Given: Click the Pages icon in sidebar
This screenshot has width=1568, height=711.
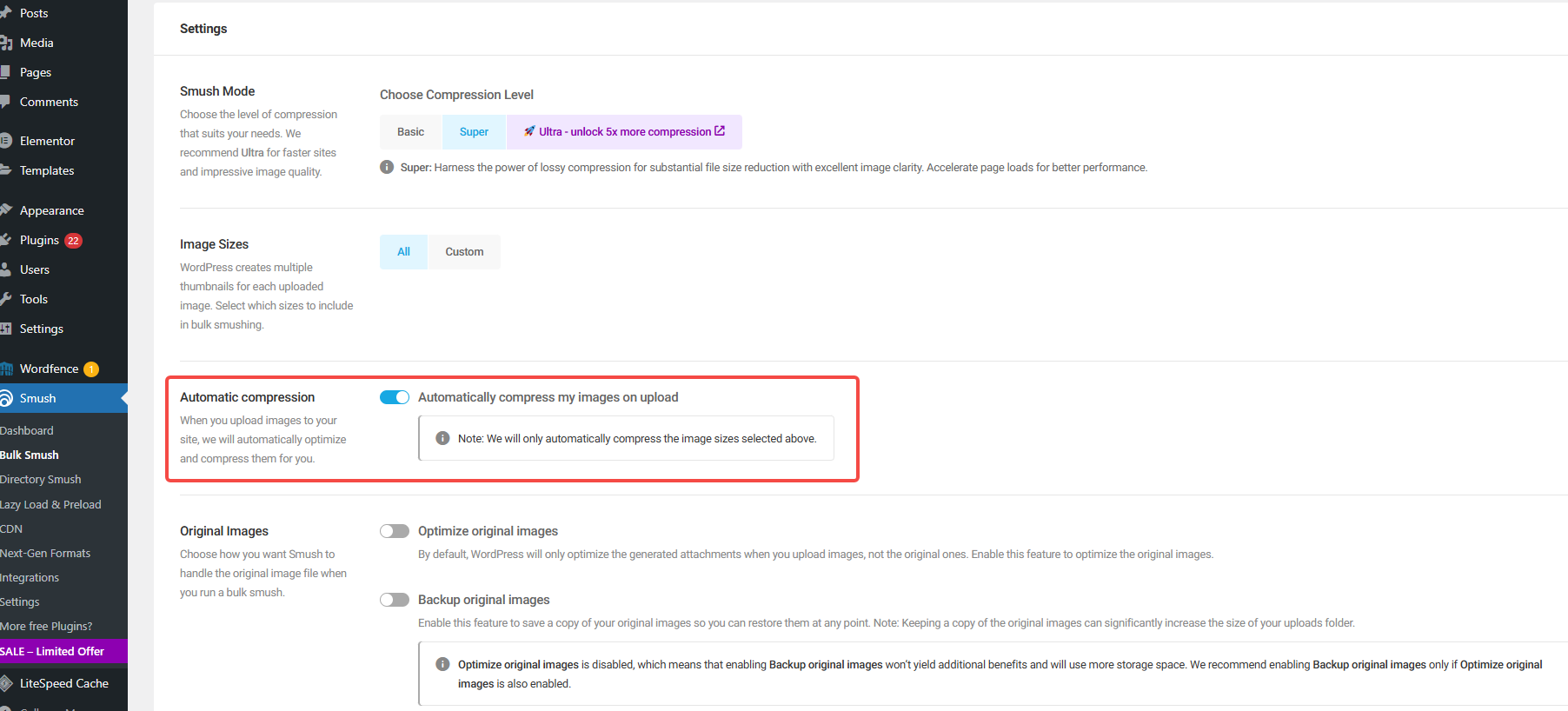Looking at the screenshot, I should click(5, 72).
